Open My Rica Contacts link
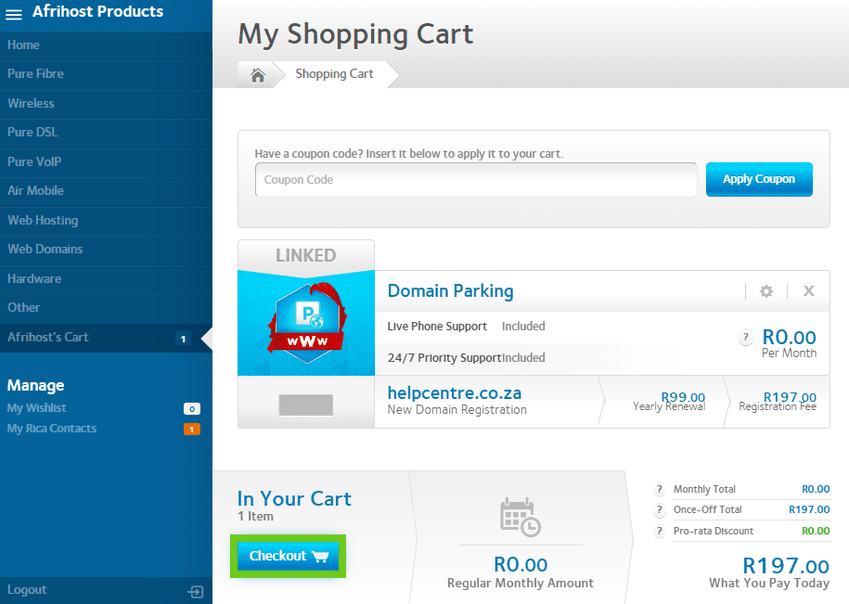The height and width of the screenshot is (604, 849). point(52,429)
